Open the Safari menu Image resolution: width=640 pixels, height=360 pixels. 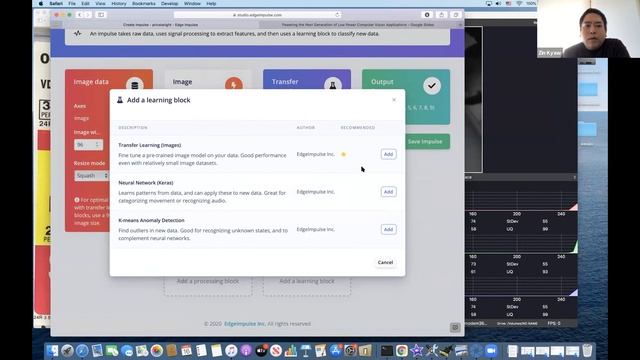[56, 4]
